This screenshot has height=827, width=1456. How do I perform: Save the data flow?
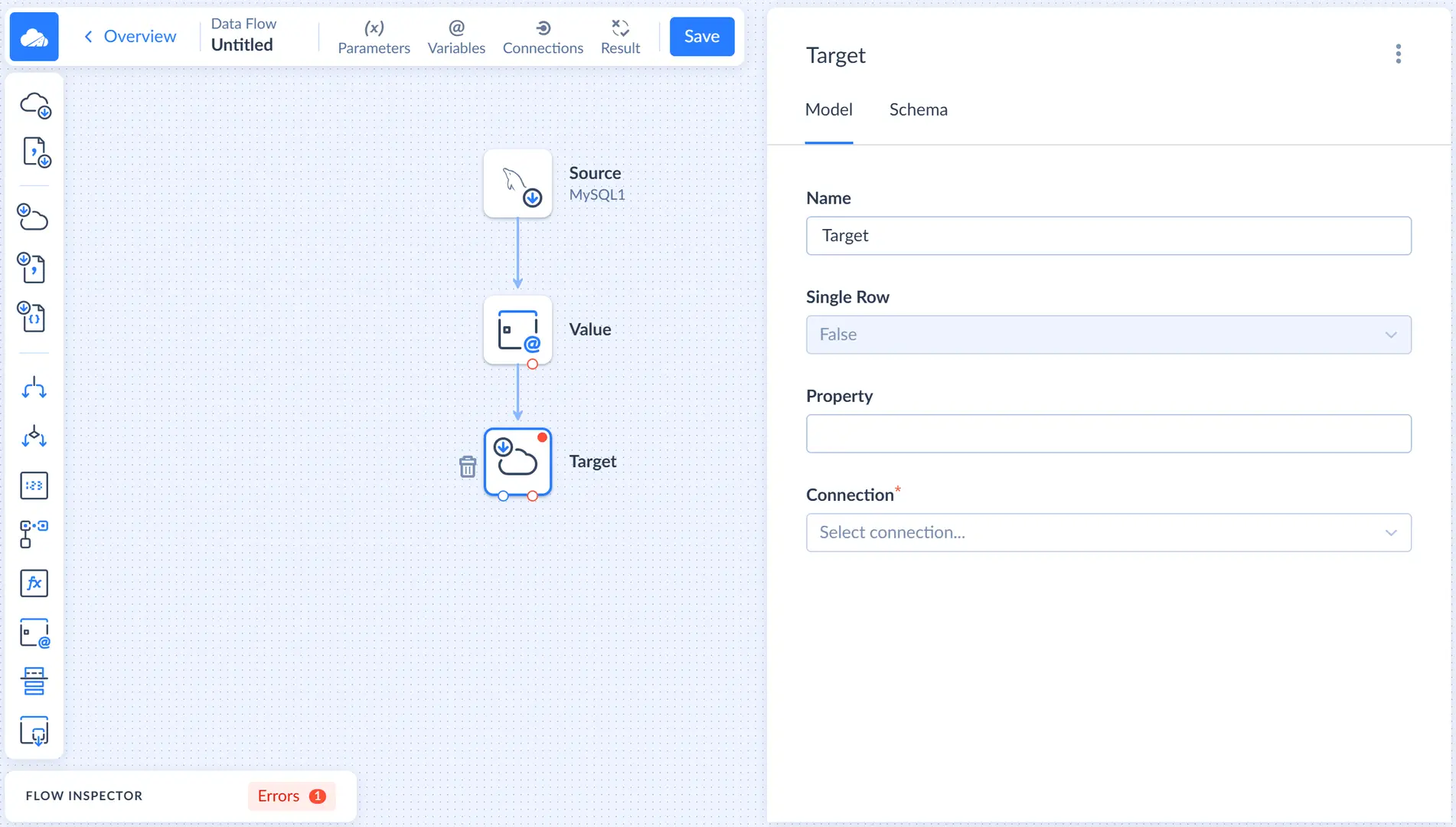click(x=702, y=37)
